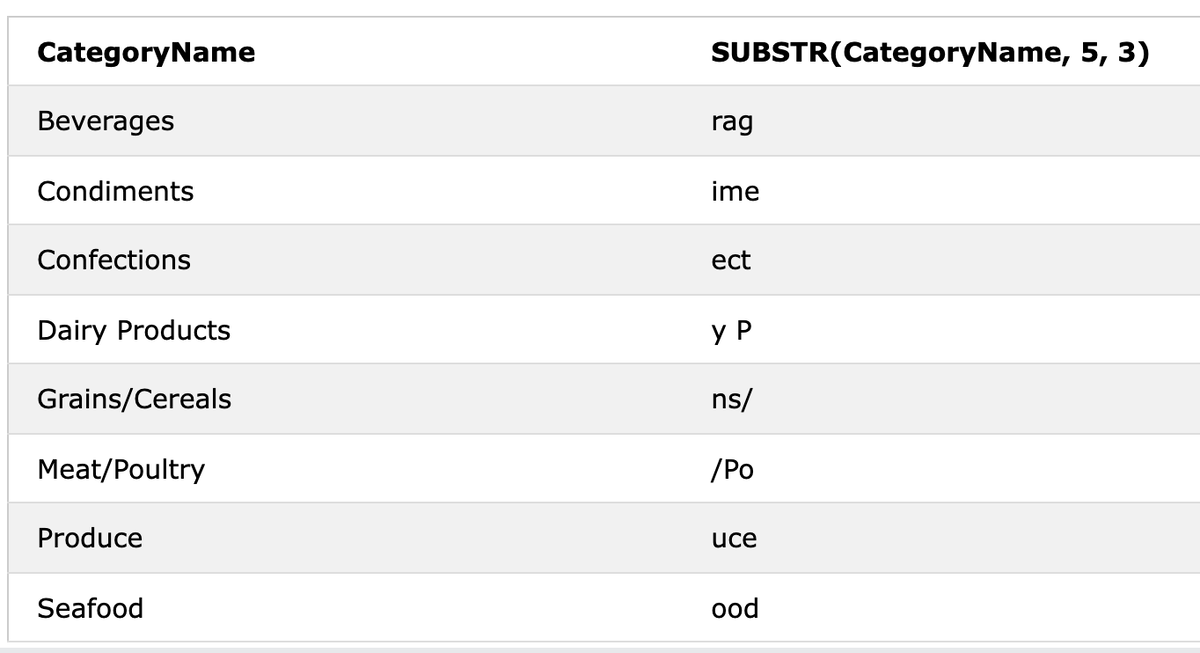The height and width of the screenshot is (653, 1200).
Task: Click empty space right of 'Seafood' text
Action: (415, 608)
